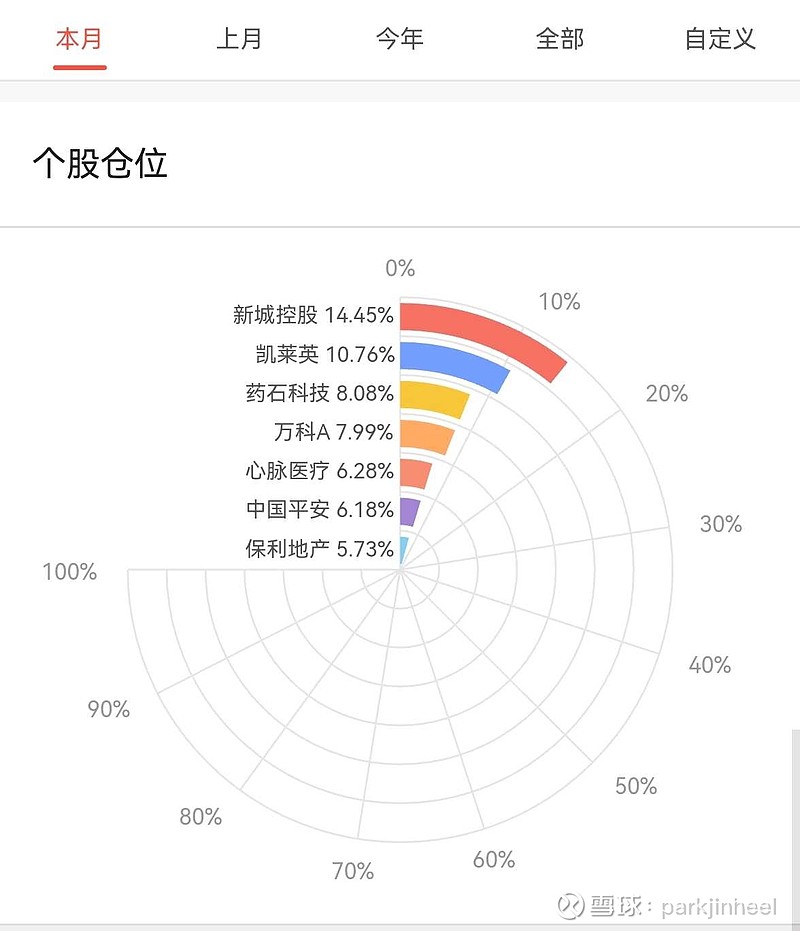Click the 个股仓位 section heading
Screen dimensions: 800x931
point(100,163)
